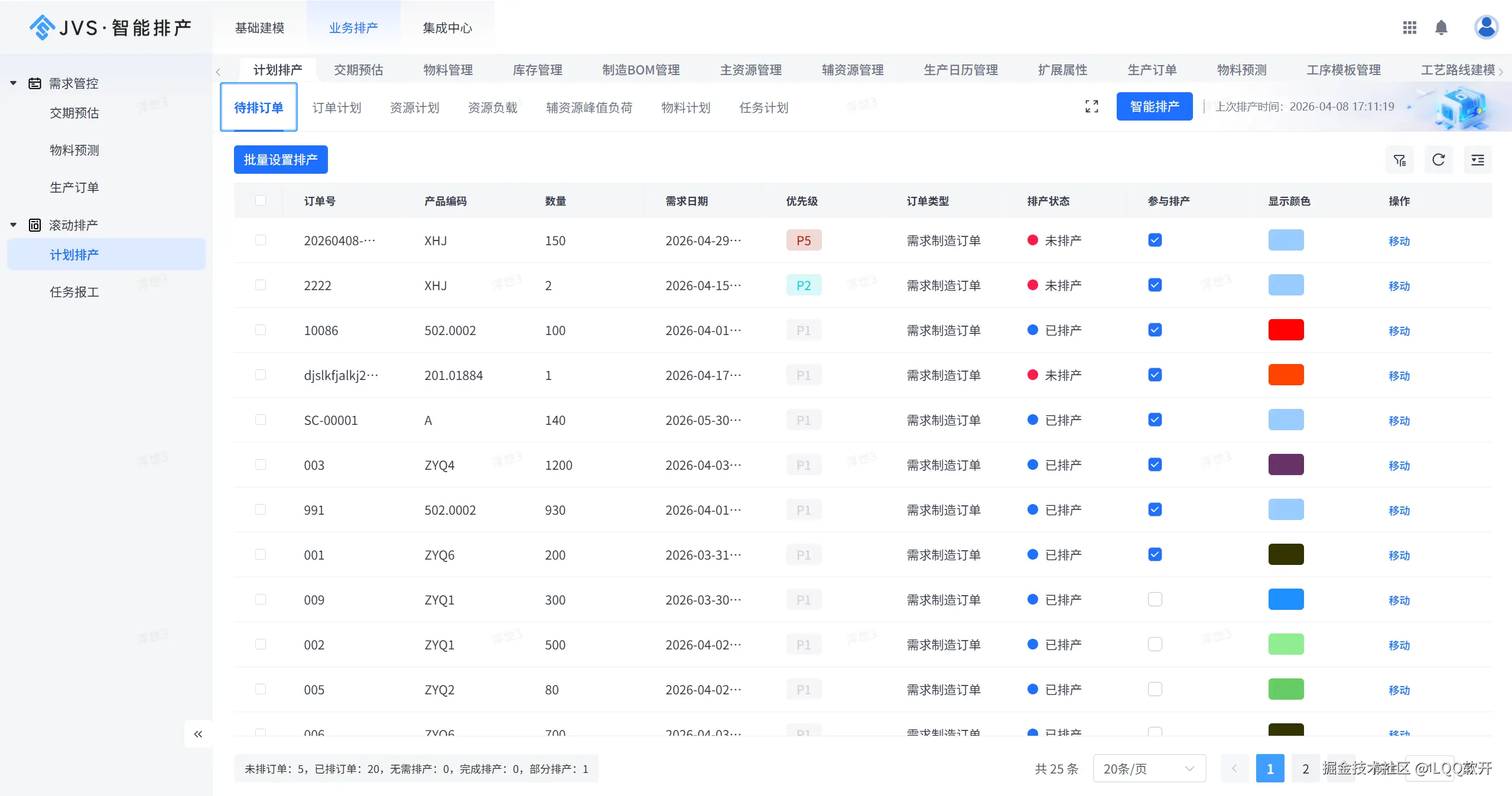Open the 20条/页 page size dropdown
Screen dimensions: 1512x796
1149,769
